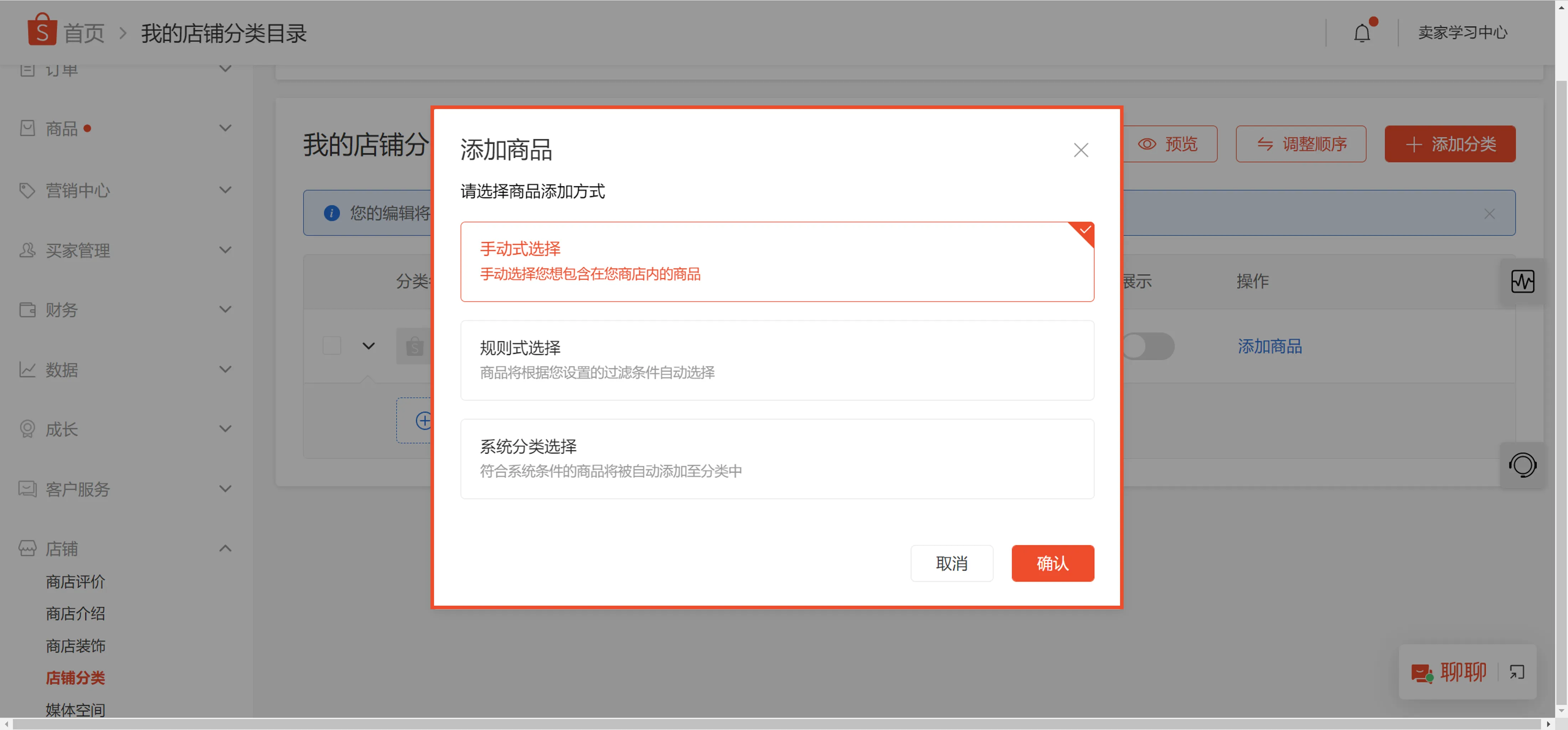Open the 聊聊 chat icon
Viewport: 1568px width, 730px height.
click(x=1421, y=672)
